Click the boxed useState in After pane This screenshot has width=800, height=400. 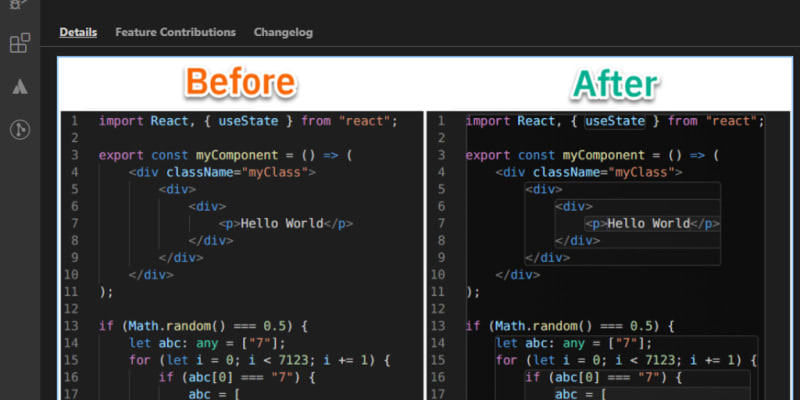(x=615, y=121)
